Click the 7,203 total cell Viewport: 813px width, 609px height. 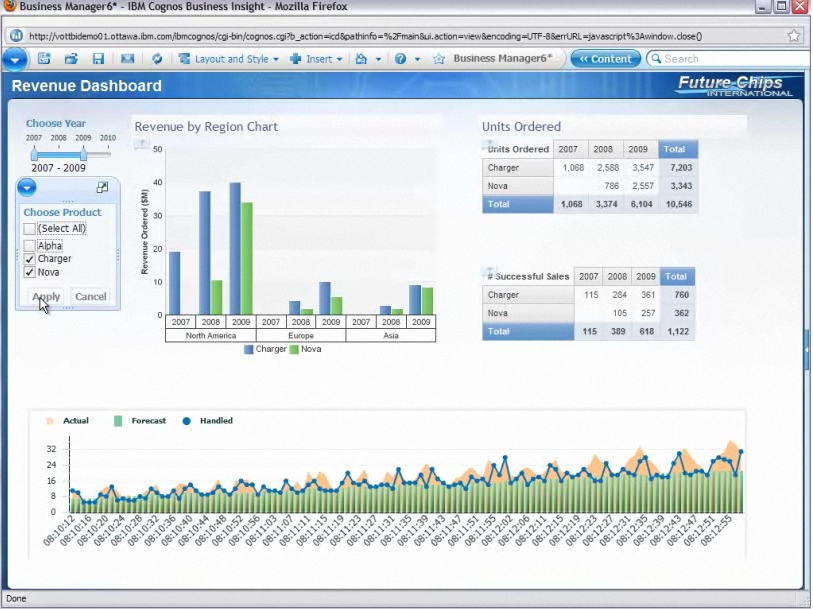point(678,168)
